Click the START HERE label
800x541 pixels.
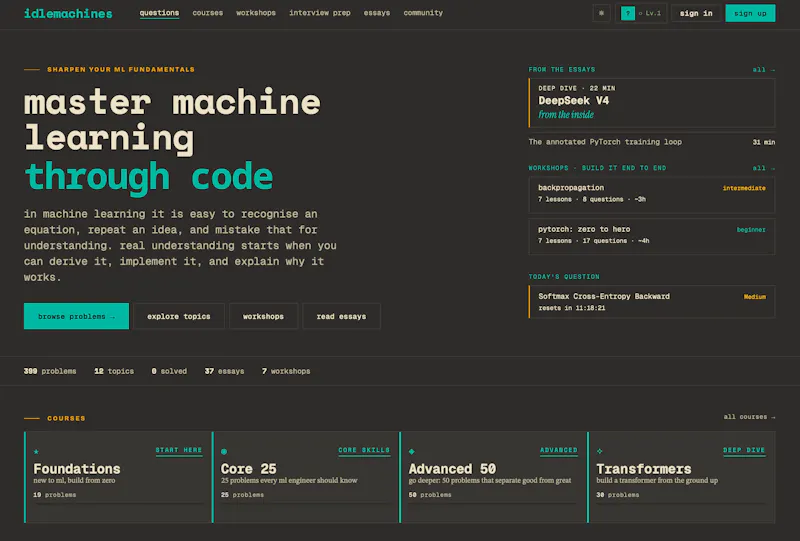tap(179, 450)
